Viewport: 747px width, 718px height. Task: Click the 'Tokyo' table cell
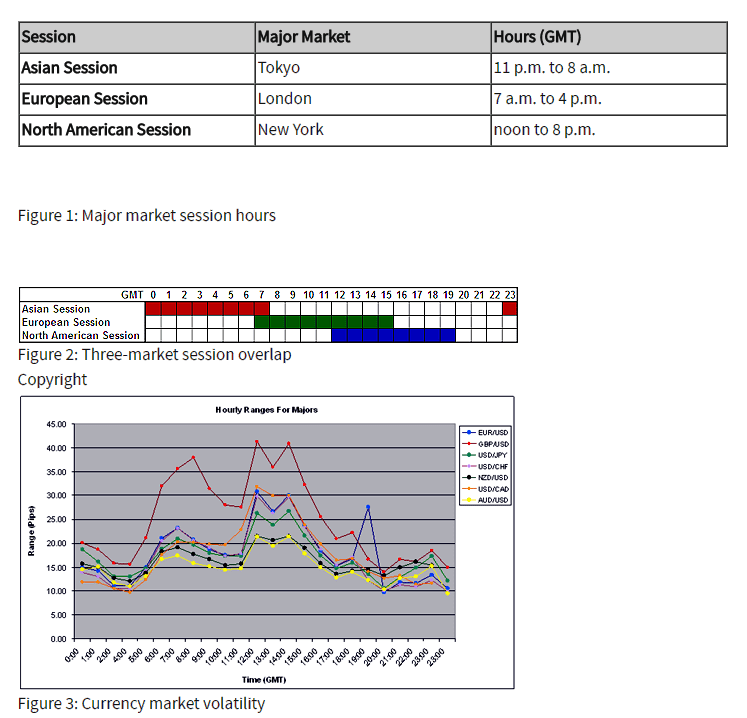[278, 68]
